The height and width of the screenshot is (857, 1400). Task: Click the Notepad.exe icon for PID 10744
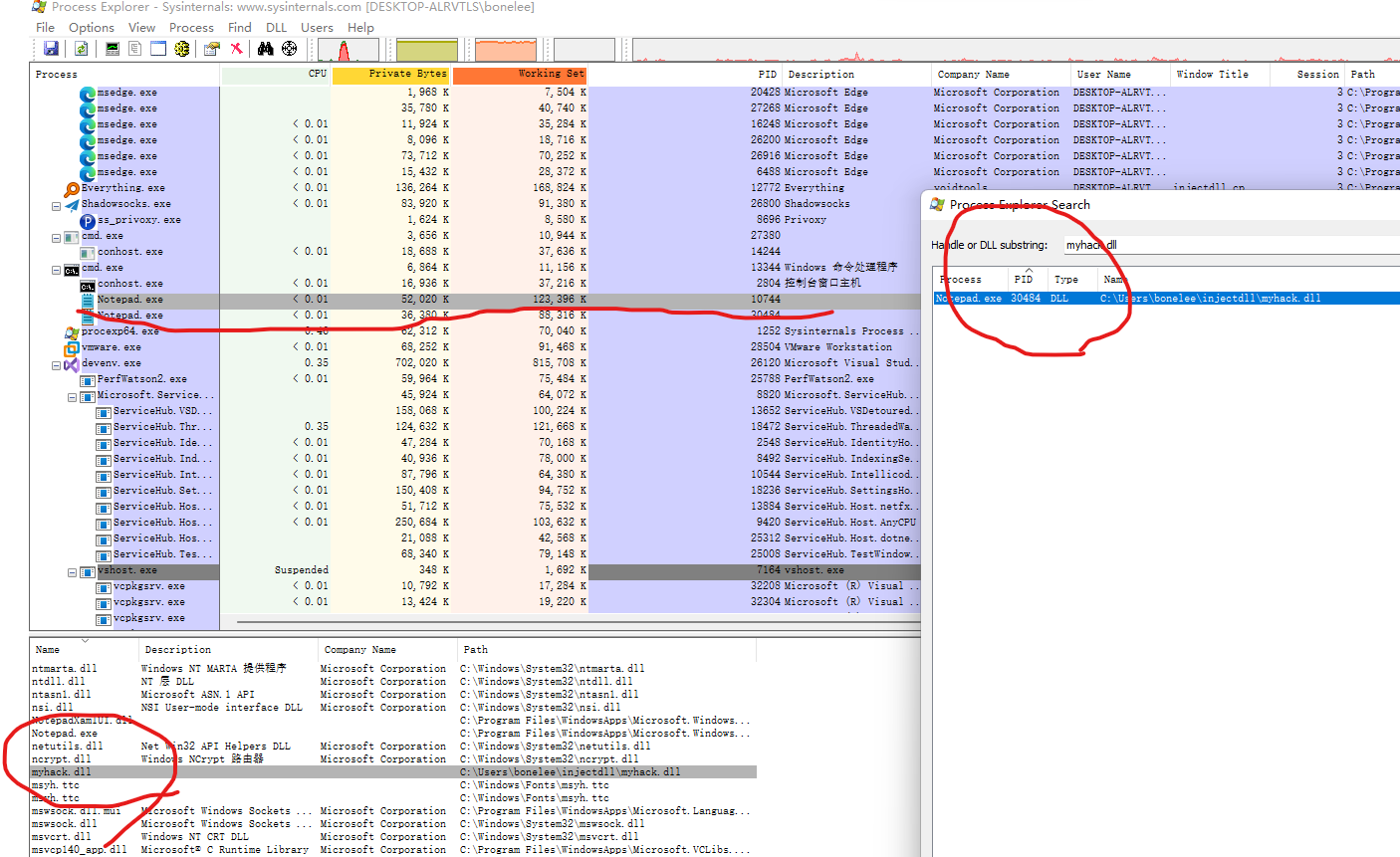[x=88, y=300]
